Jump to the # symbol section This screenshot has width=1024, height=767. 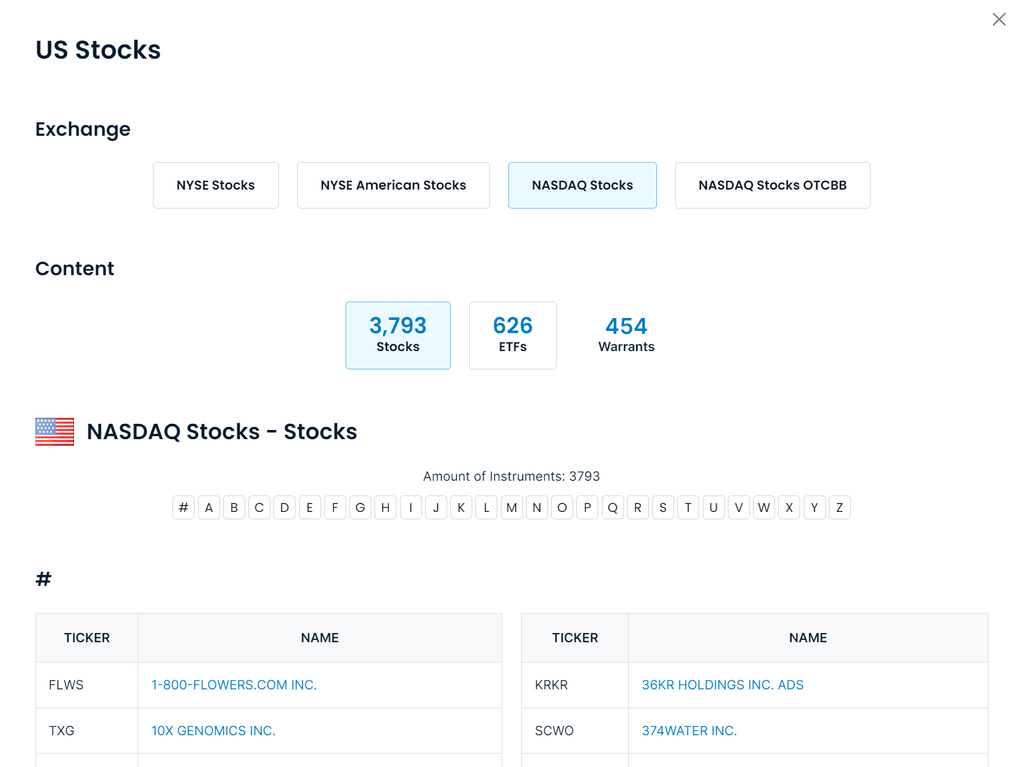coord(183,508)
